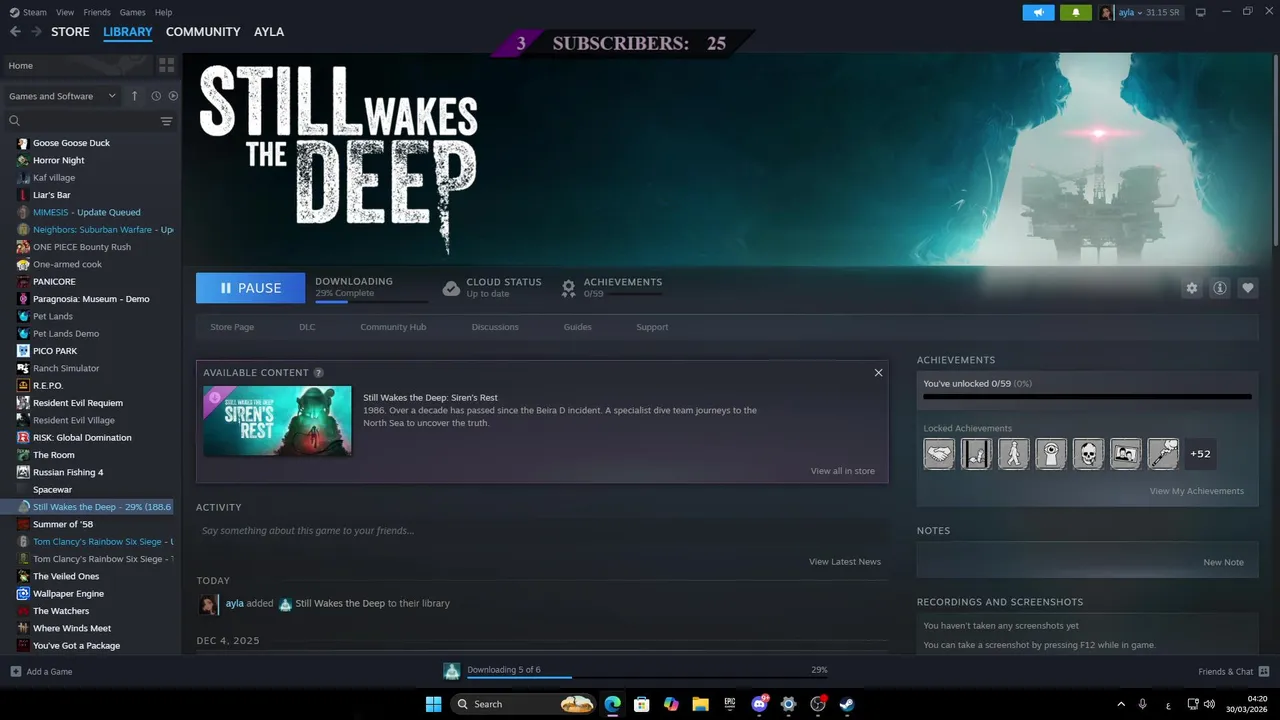
Task: Click View Latest News link
Action: point(845,562)
